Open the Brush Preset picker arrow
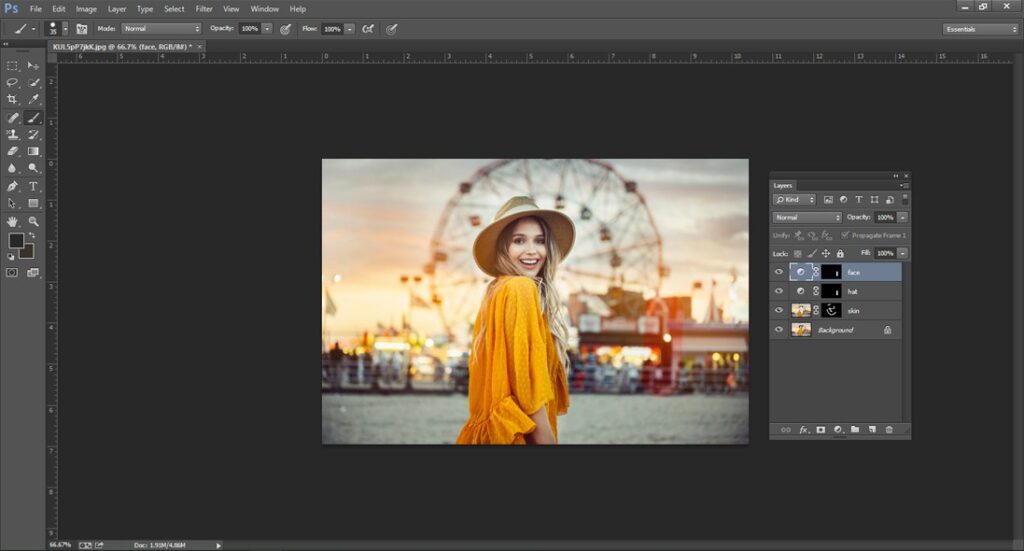 [65, 29]
